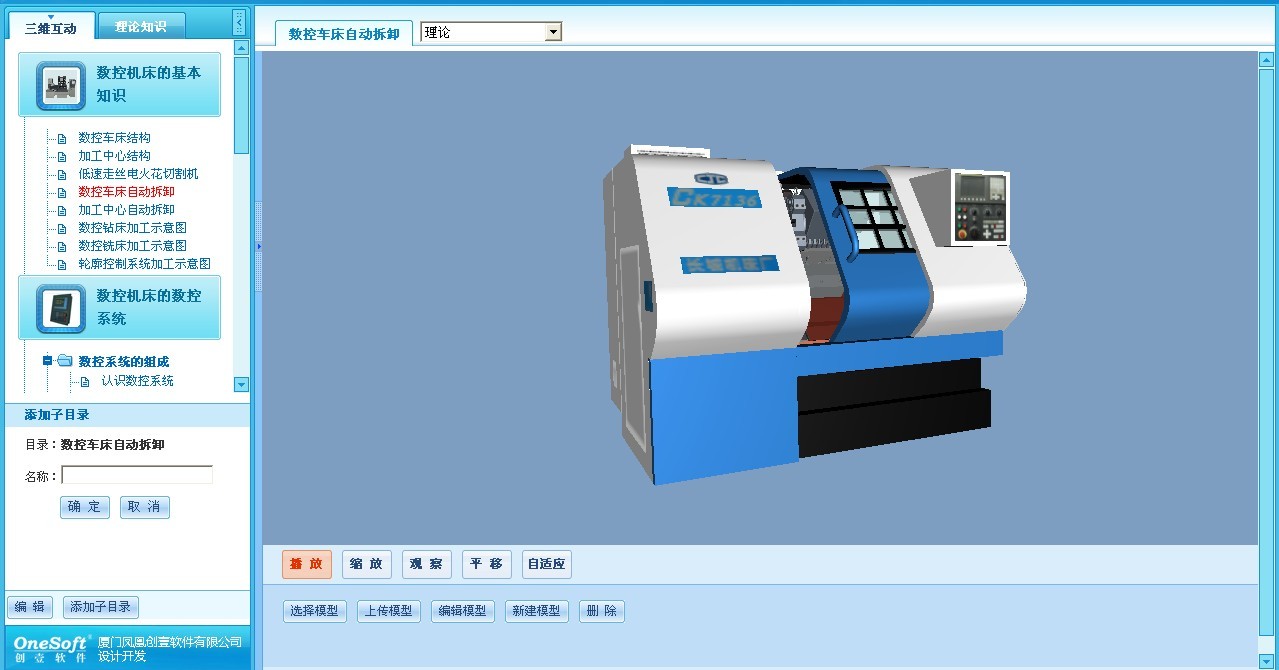Switch to the 理论知识 tab

pyautogui.click(x=141, y=27)
